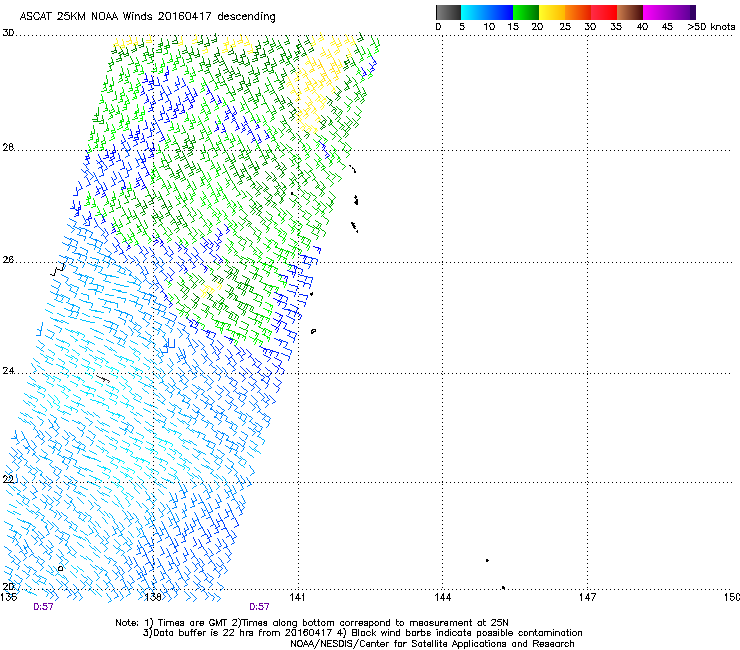Click the purple time label nearest longitude 141

[x=259, y=607]
